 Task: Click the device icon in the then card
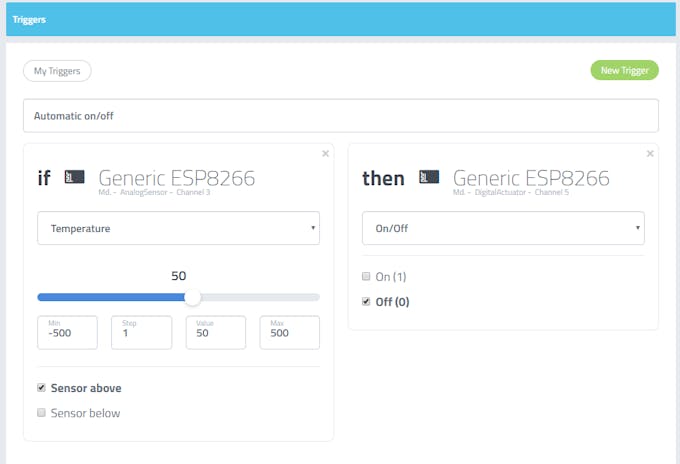(429, 177)
